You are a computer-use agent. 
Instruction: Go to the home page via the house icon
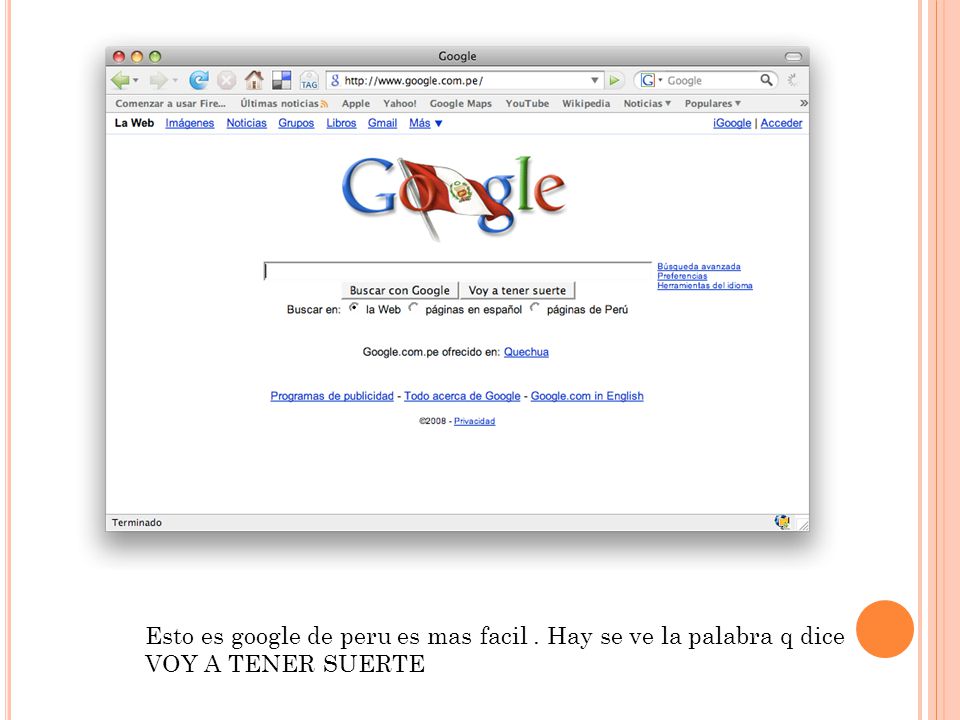[254, 80]
